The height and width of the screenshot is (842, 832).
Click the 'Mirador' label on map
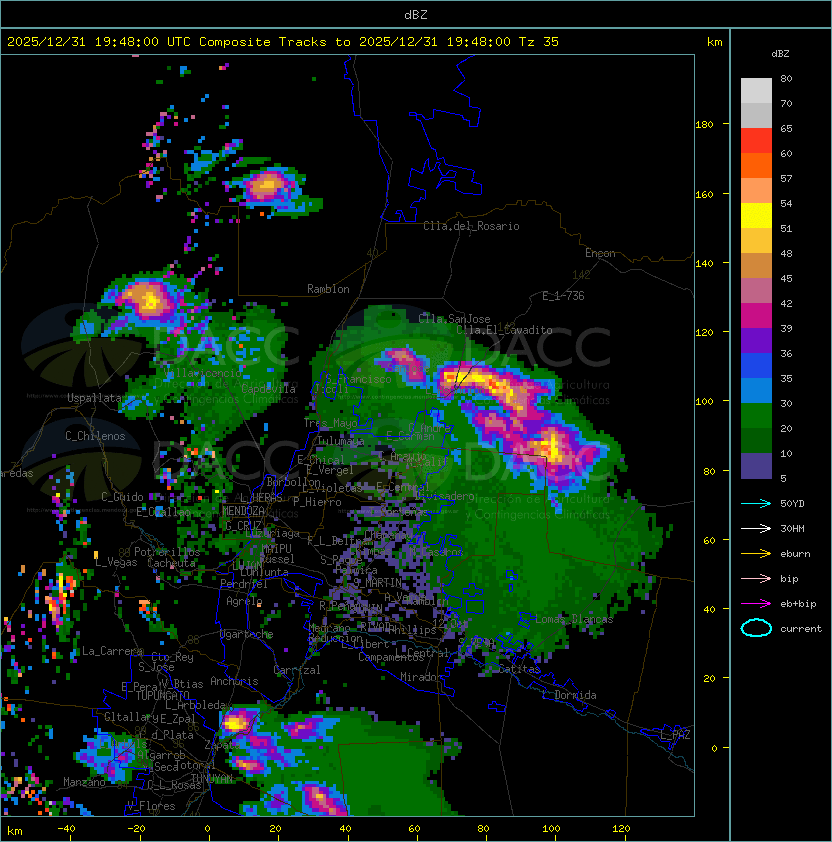(421, 678)
